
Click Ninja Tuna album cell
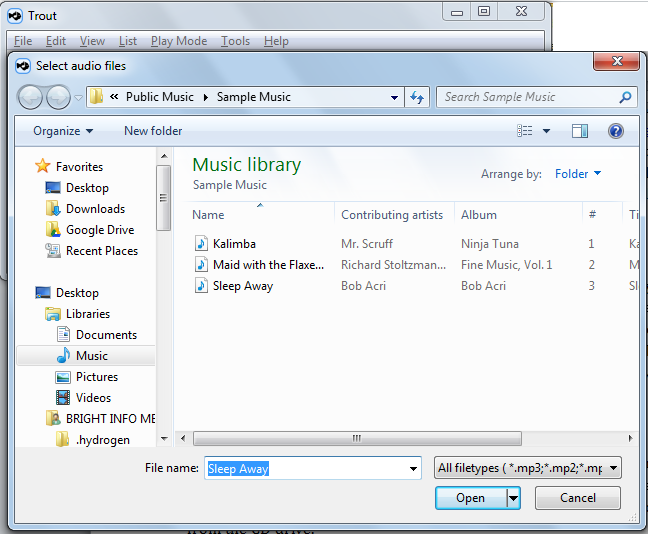(490, 244)
